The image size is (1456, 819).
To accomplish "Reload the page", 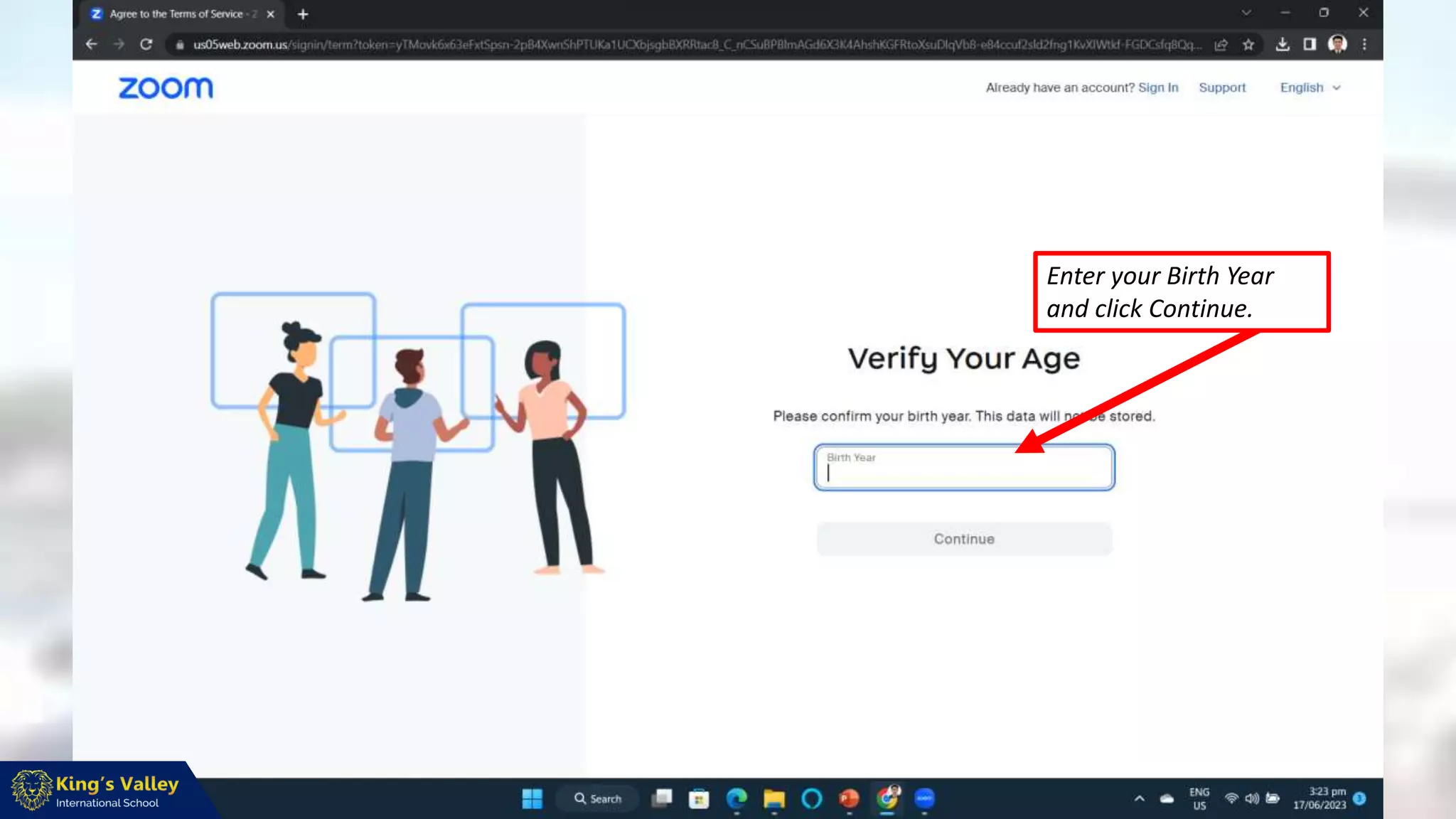I will coord(146,45).
